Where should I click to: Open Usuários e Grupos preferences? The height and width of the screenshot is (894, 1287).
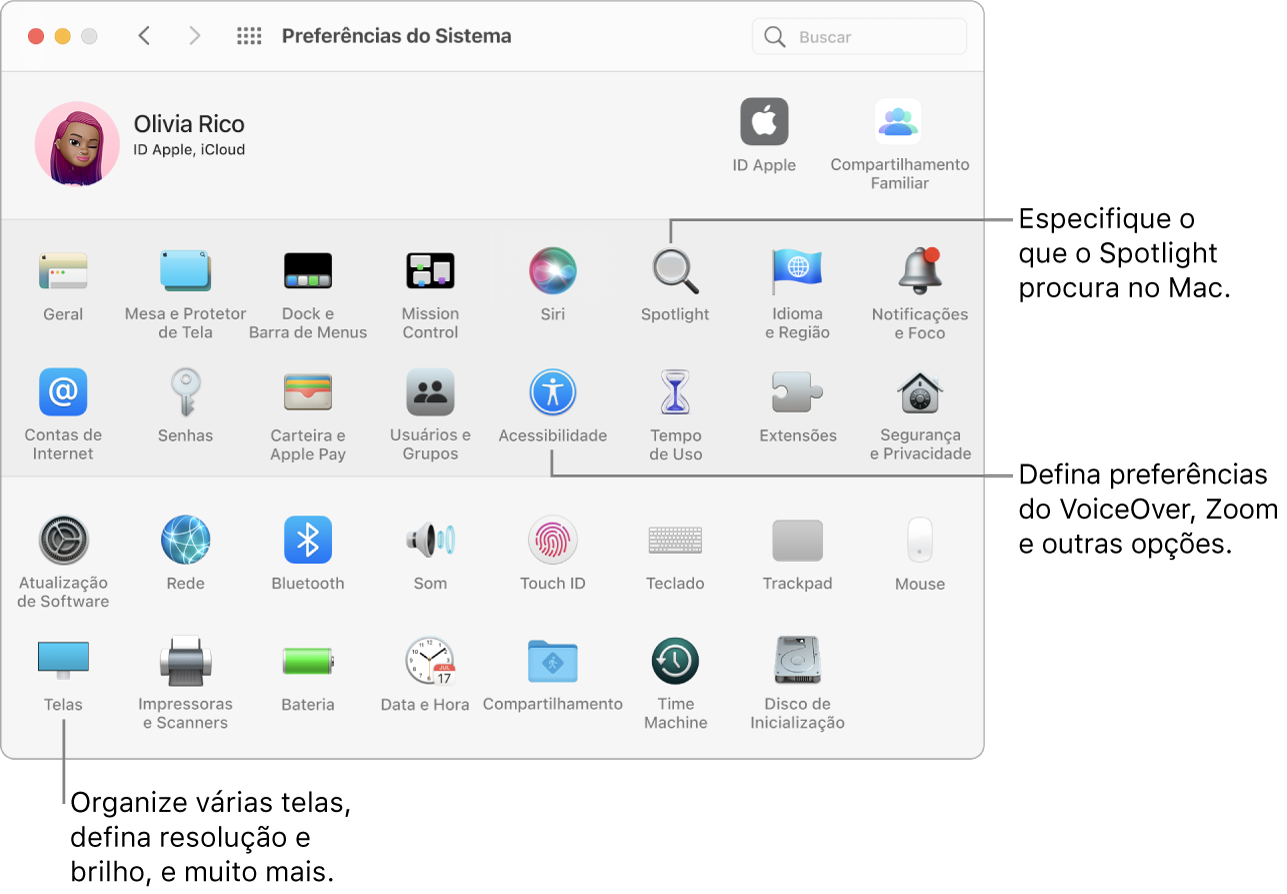tap(430, 392)
